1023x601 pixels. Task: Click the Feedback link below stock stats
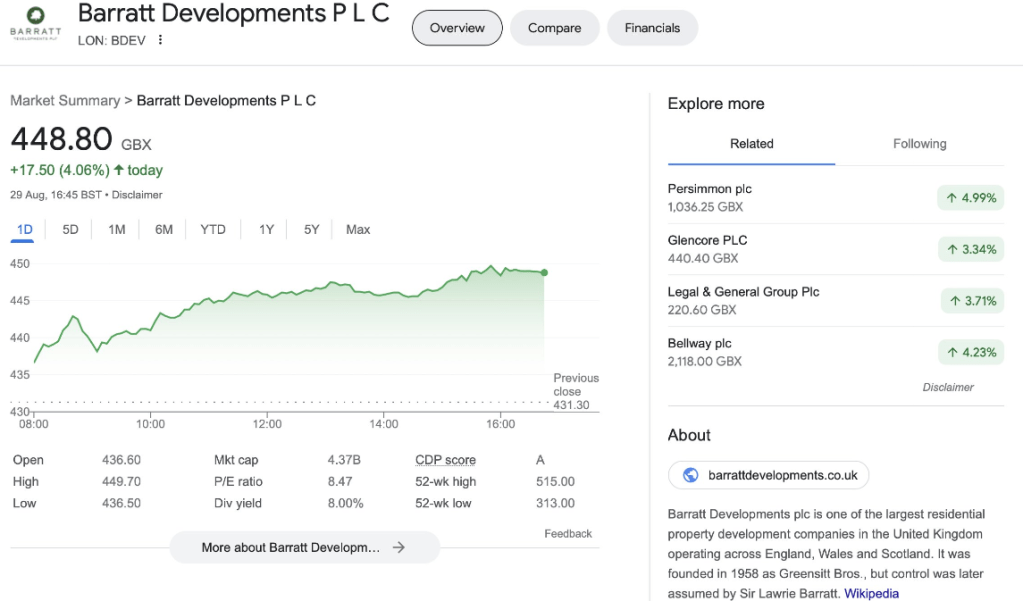568,533
